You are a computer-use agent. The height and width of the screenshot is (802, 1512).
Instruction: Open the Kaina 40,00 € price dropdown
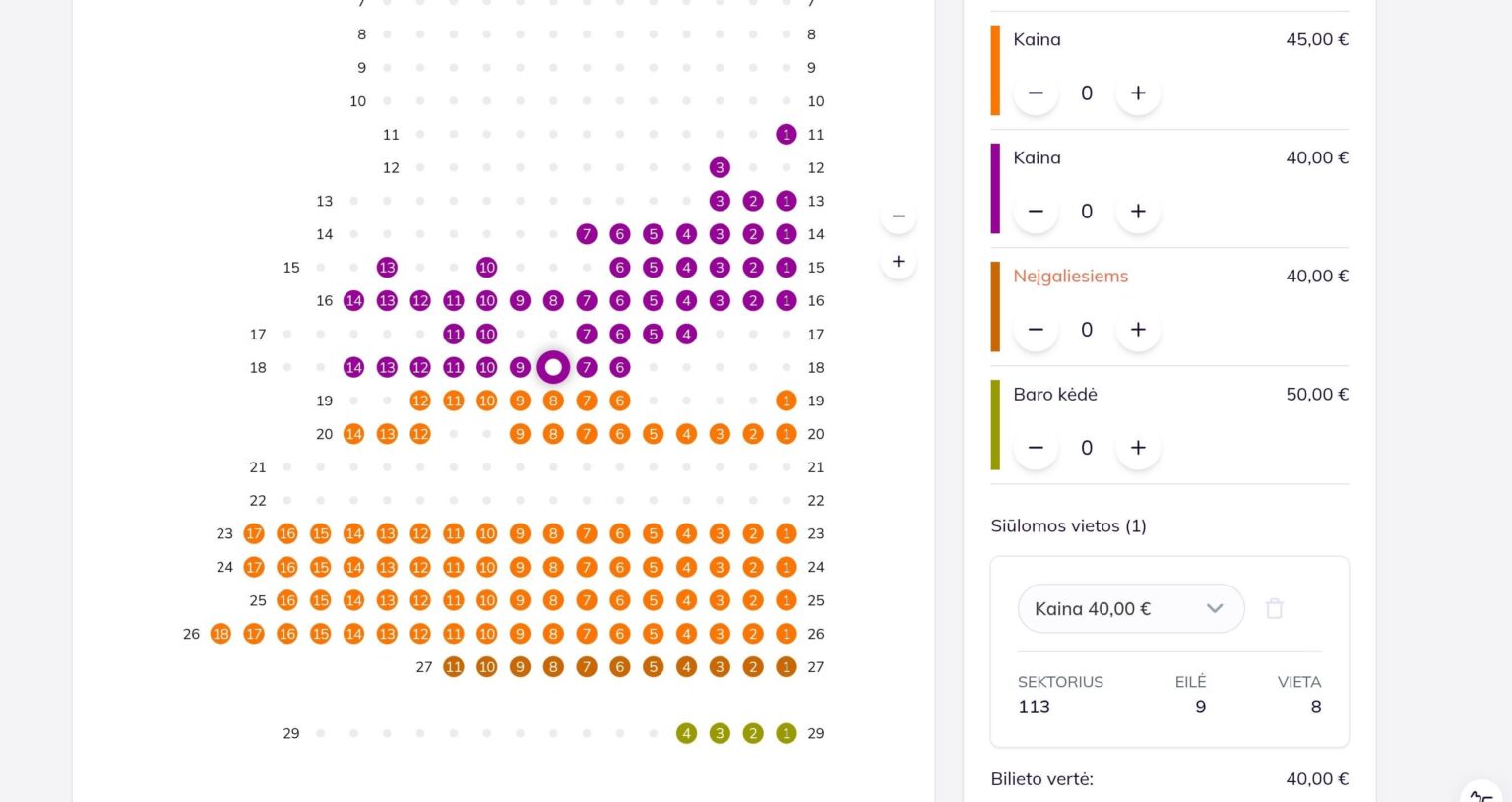1131,608
